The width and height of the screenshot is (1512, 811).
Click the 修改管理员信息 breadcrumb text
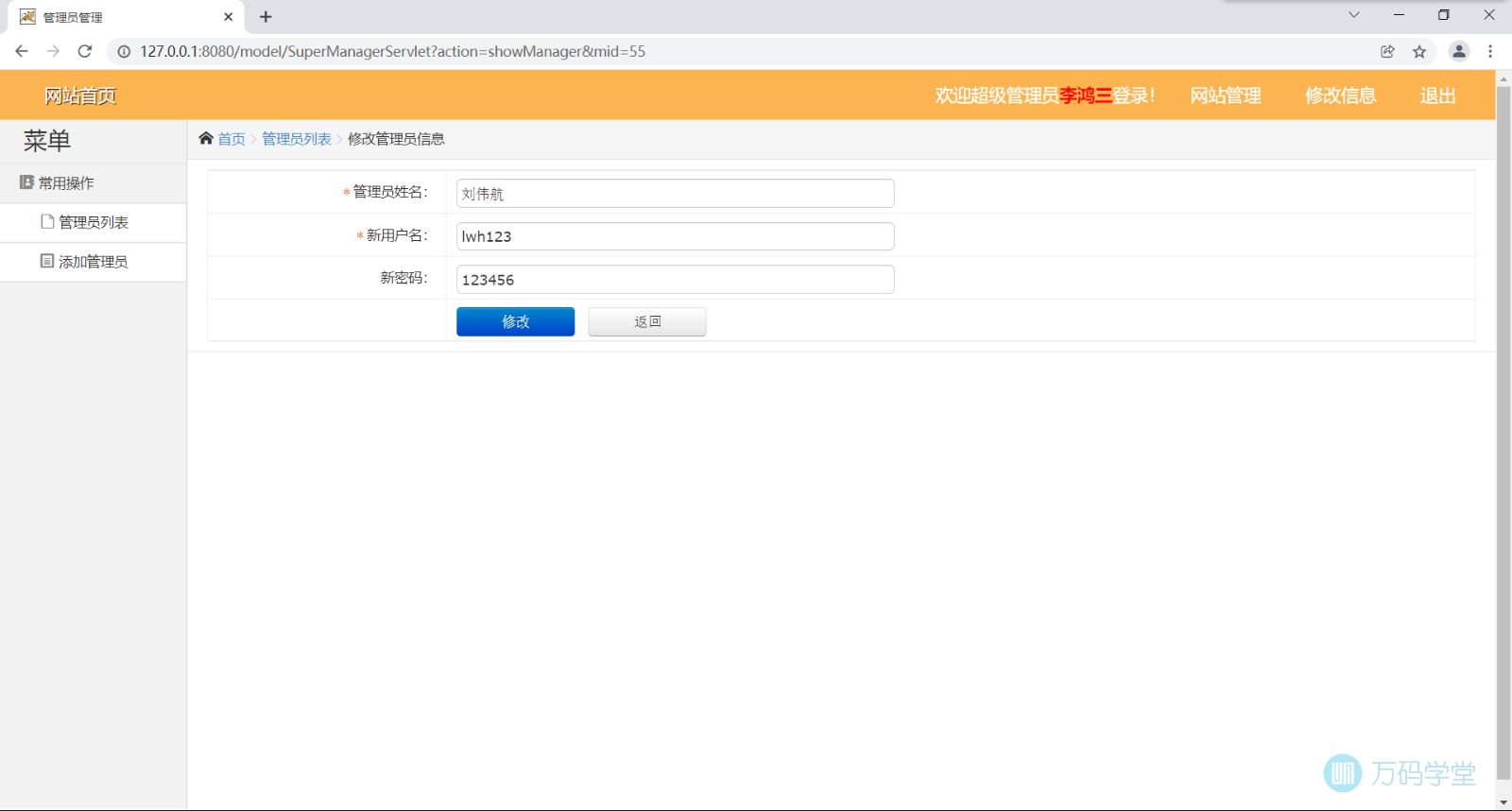tap(396, 139)
